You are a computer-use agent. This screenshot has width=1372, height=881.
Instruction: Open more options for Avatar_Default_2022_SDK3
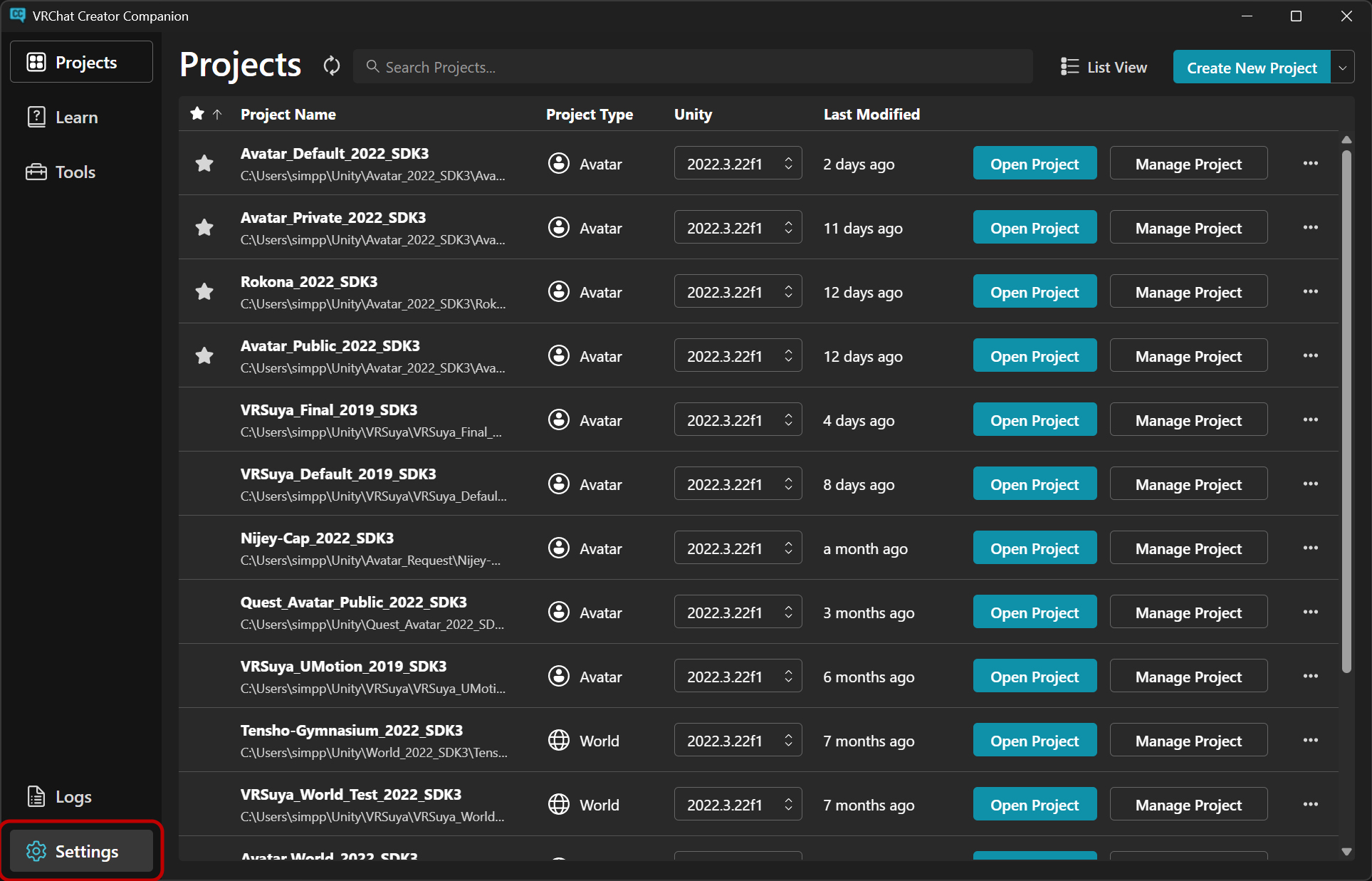point(1311,164)
